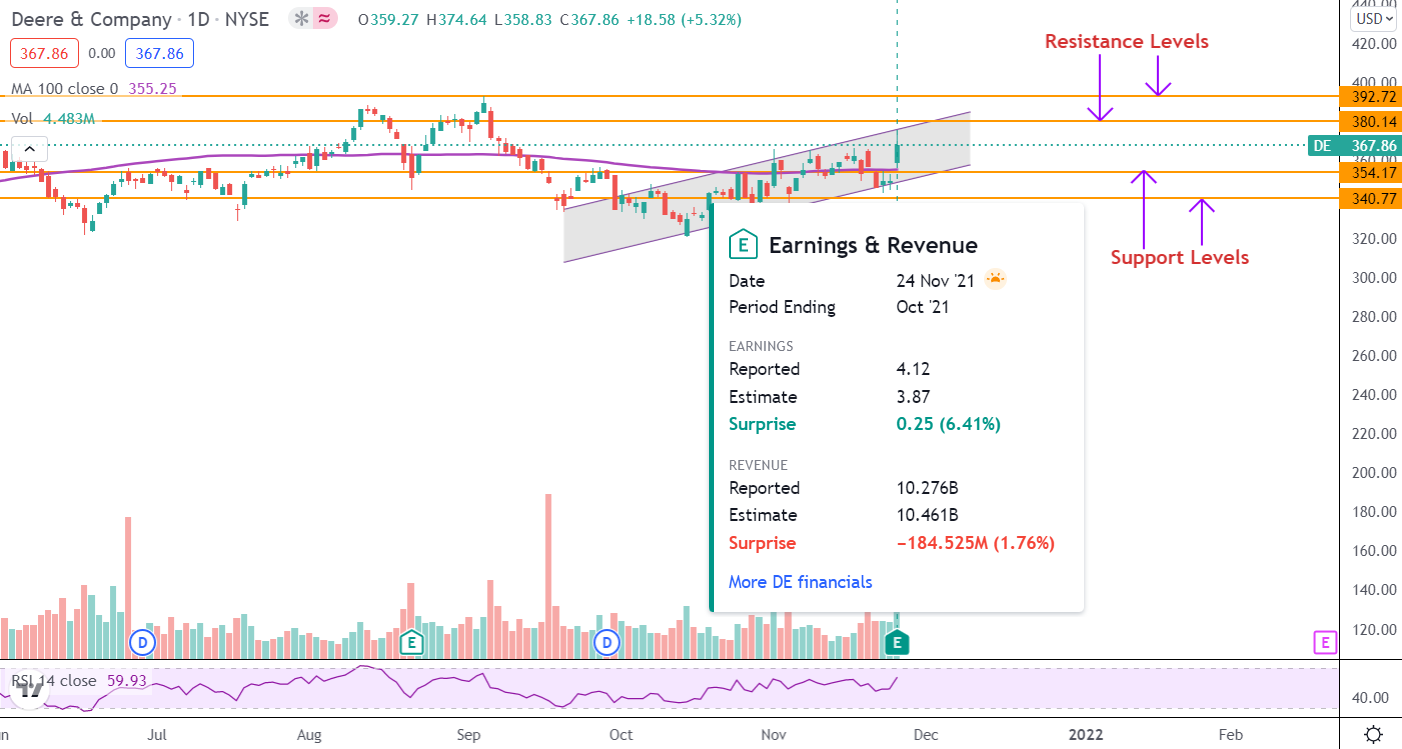Select the highlighted earnings marker near December

click(898, 642)
